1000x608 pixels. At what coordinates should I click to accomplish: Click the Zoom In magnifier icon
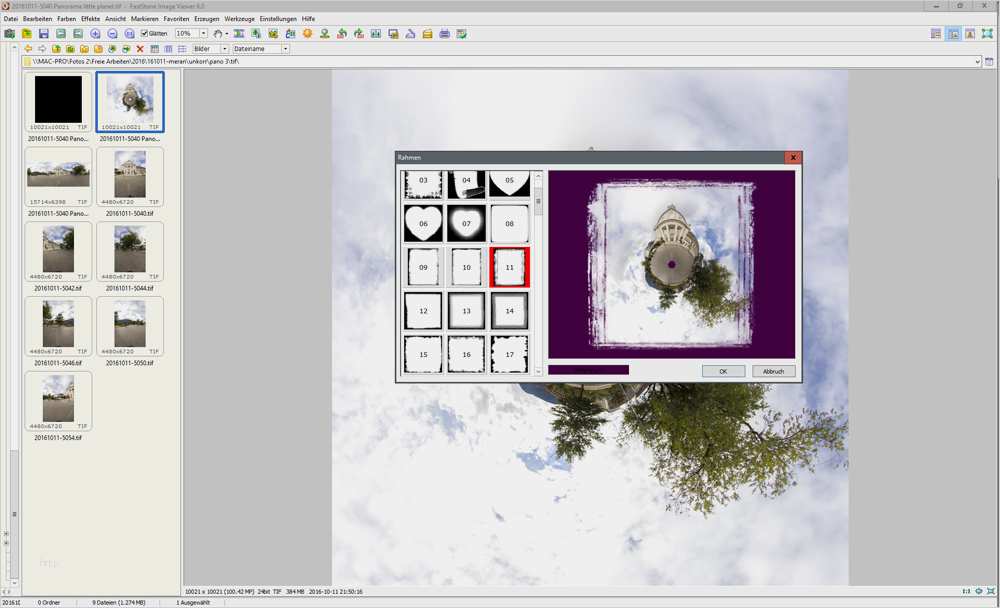[95, 34]
